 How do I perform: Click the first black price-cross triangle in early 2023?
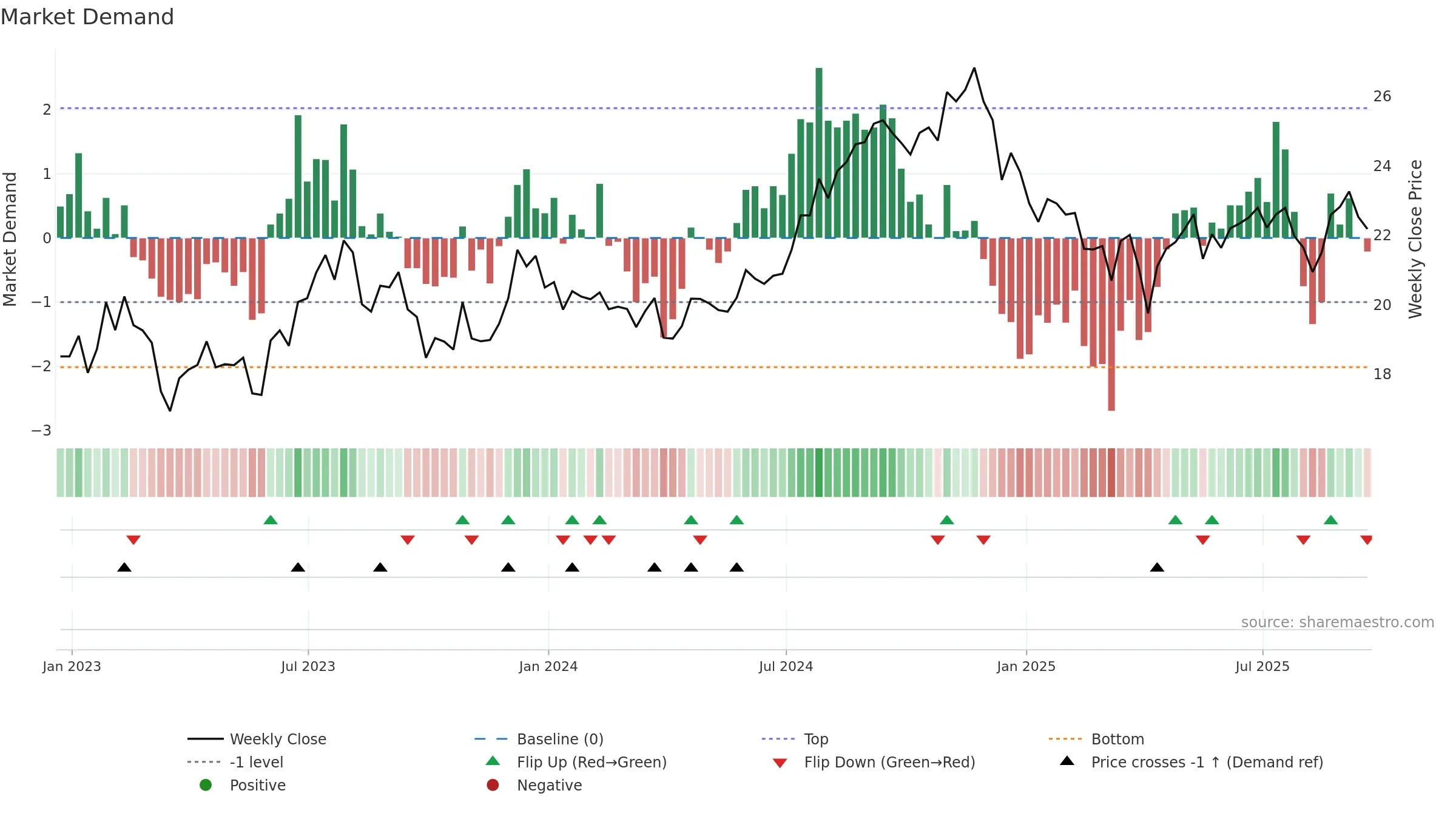pyautogui.click(x=124, y=567)
